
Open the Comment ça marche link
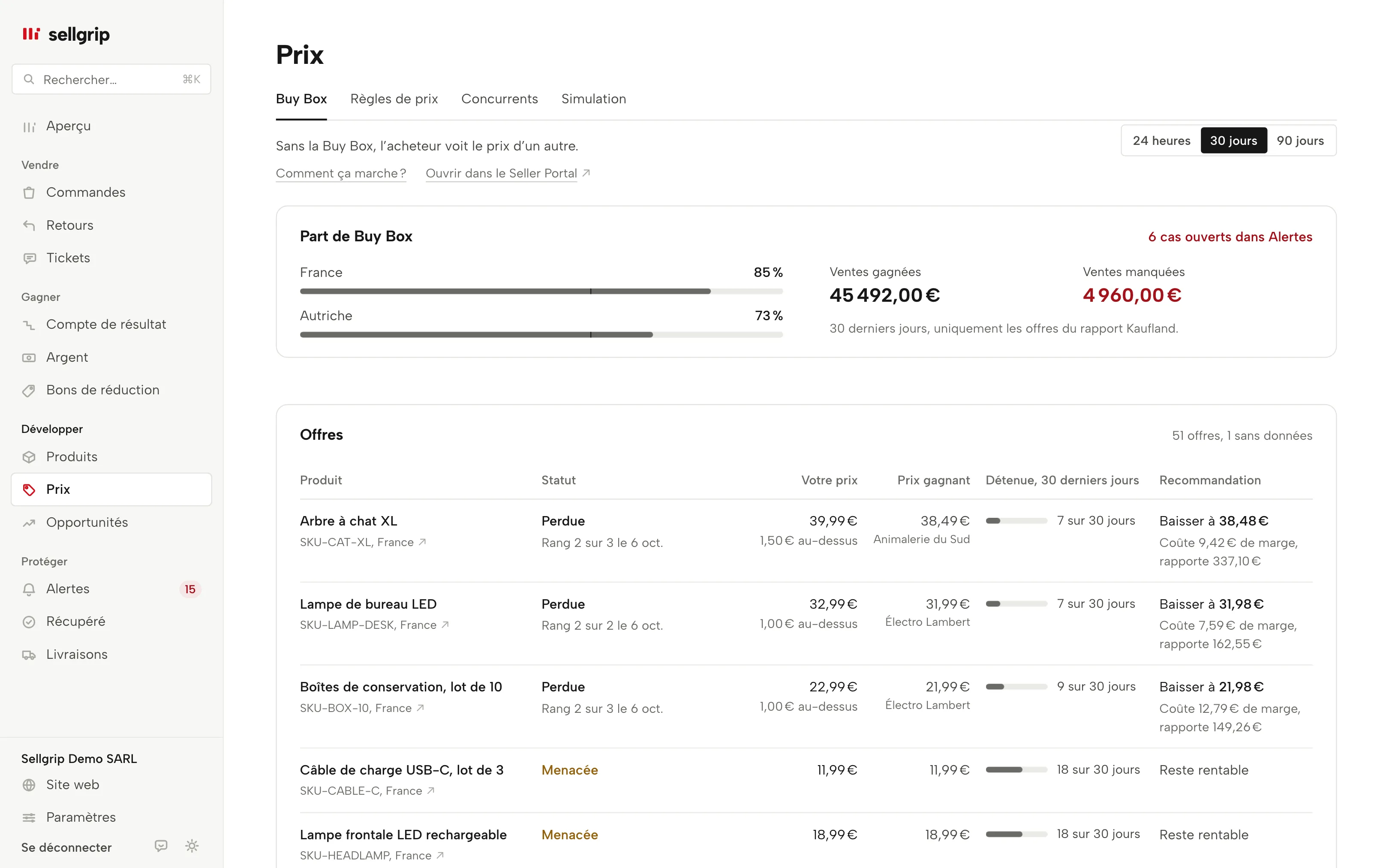point(341,173)
